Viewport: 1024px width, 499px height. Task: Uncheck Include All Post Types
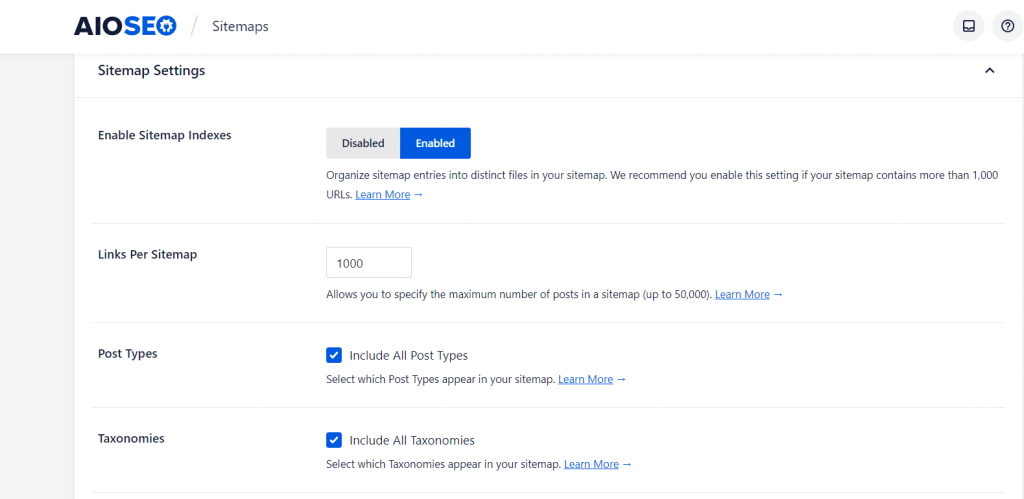pos(334,355)
